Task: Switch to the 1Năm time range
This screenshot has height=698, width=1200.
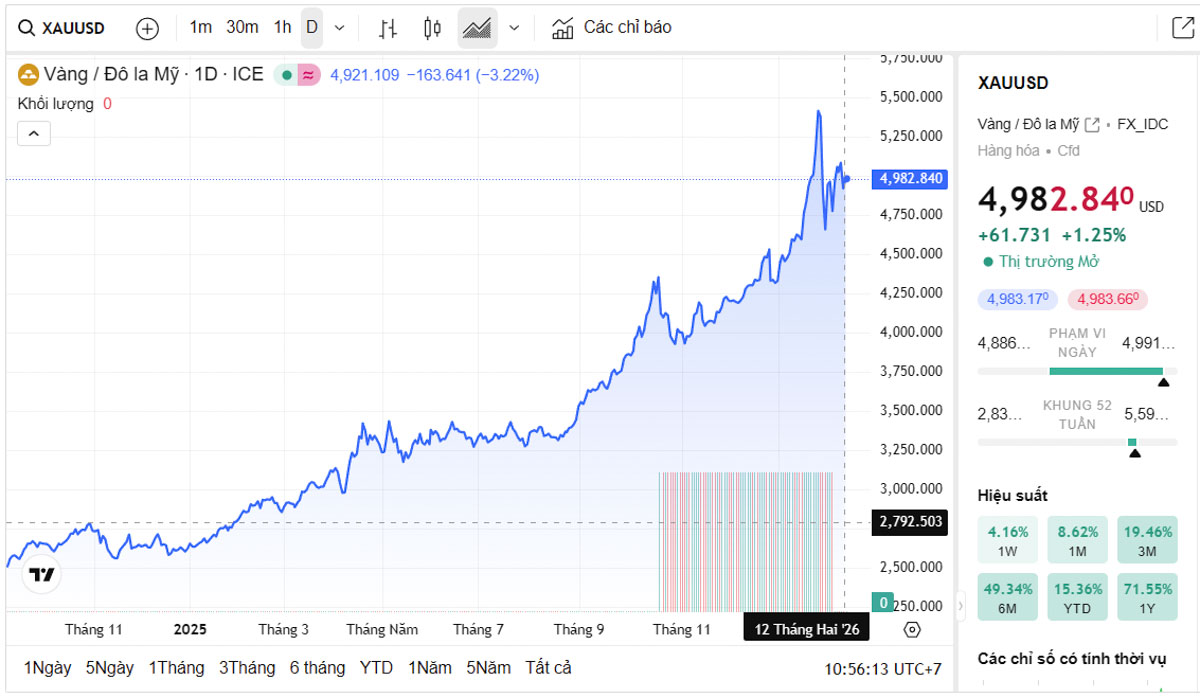Action: tap(431, 667)
